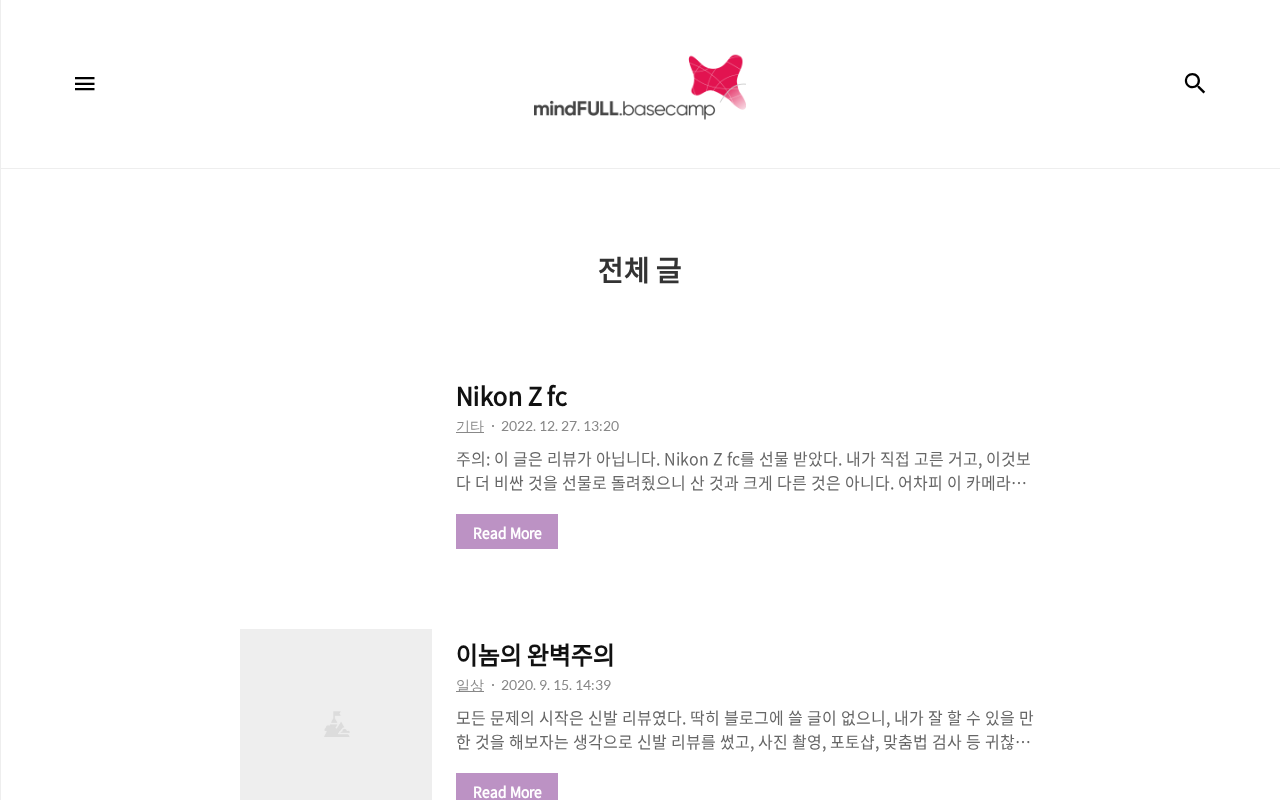This screenshot has height=800, width=1280.
Task: Click the mindFULL.basecamp wordmark text
Action: tap(624, 108)
